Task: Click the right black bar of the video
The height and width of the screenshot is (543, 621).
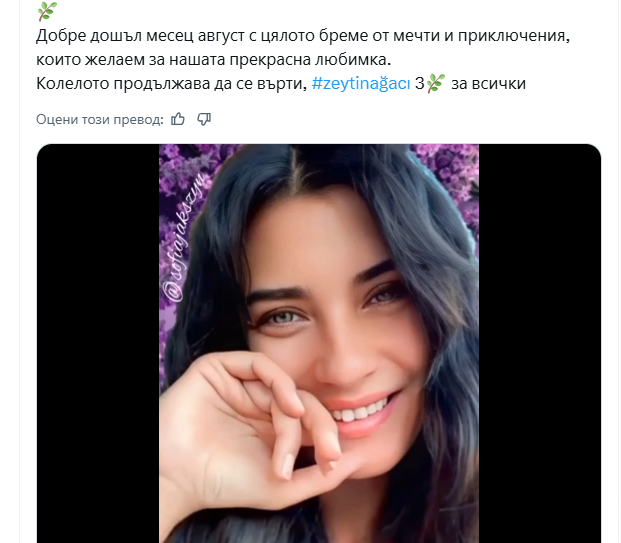Action: (540, 343)
